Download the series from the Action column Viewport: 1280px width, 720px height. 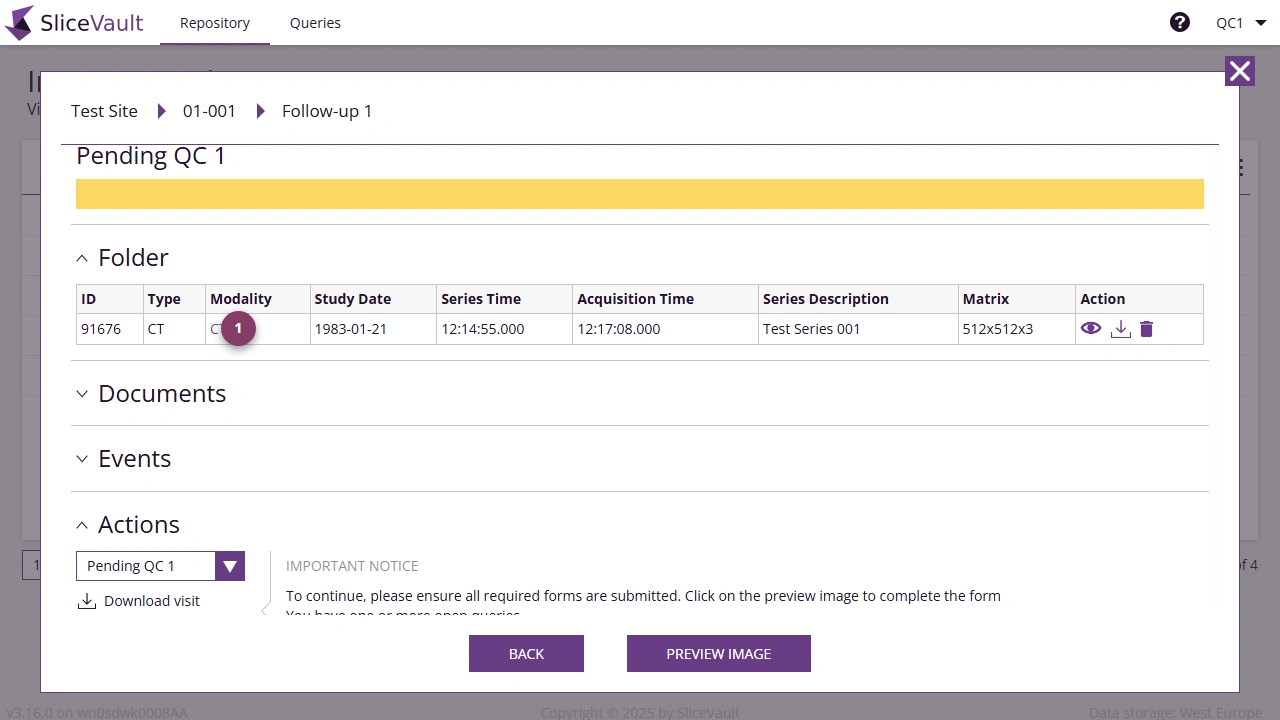coord(1120,328)
